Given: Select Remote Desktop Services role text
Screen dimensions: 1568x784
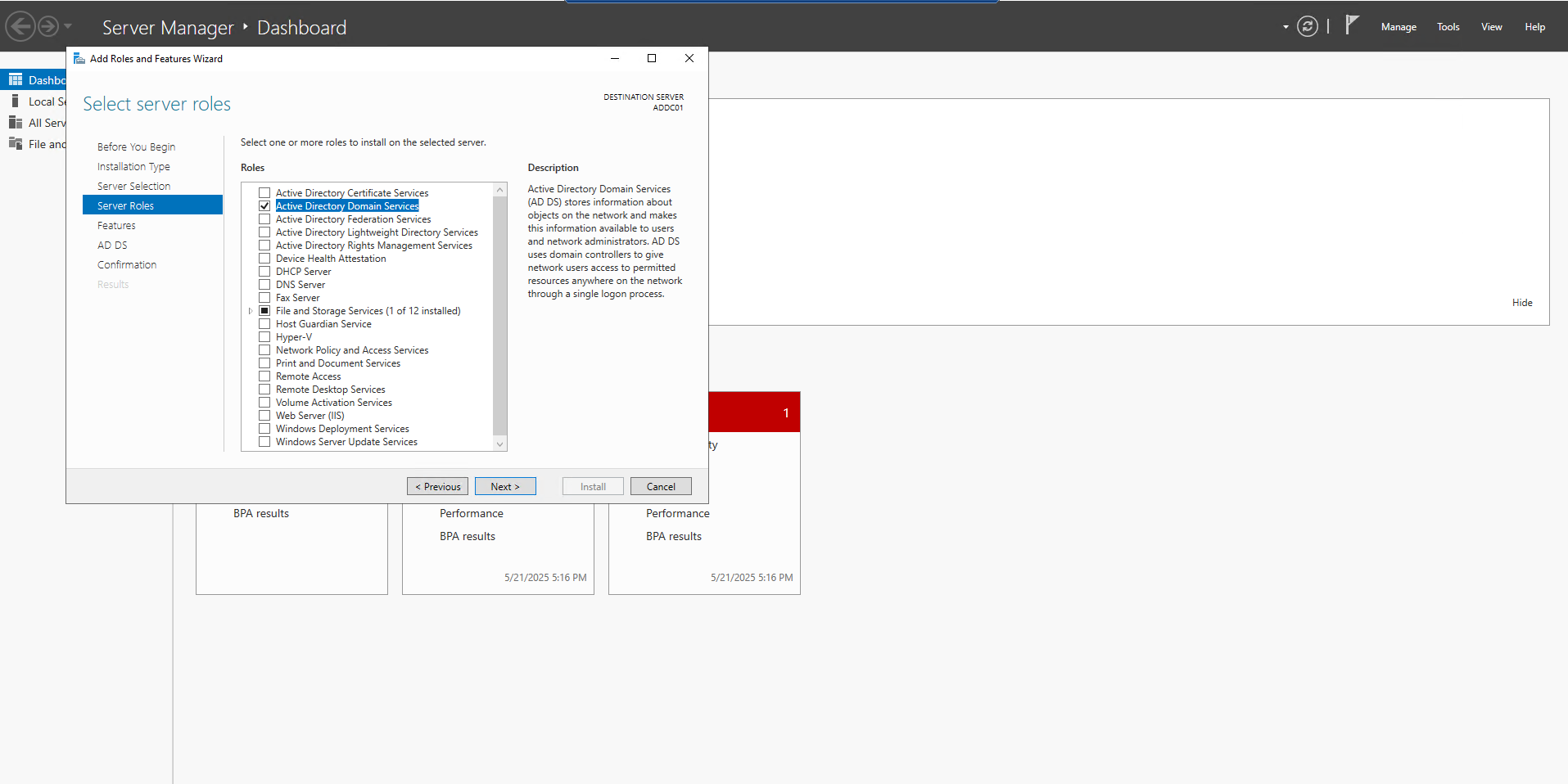Looking at the screenshot, I should [330, 390].
